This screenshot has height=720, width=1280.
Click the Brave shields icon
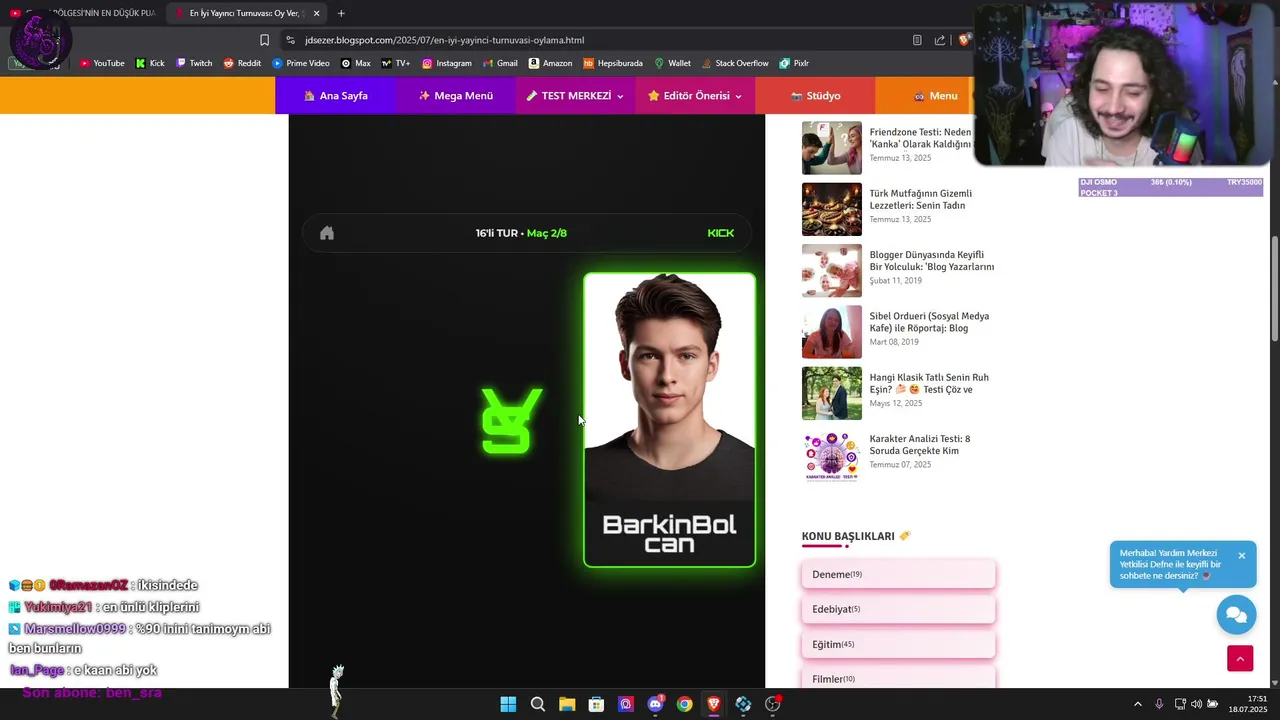pyautogui.click(x=964, y=40)
